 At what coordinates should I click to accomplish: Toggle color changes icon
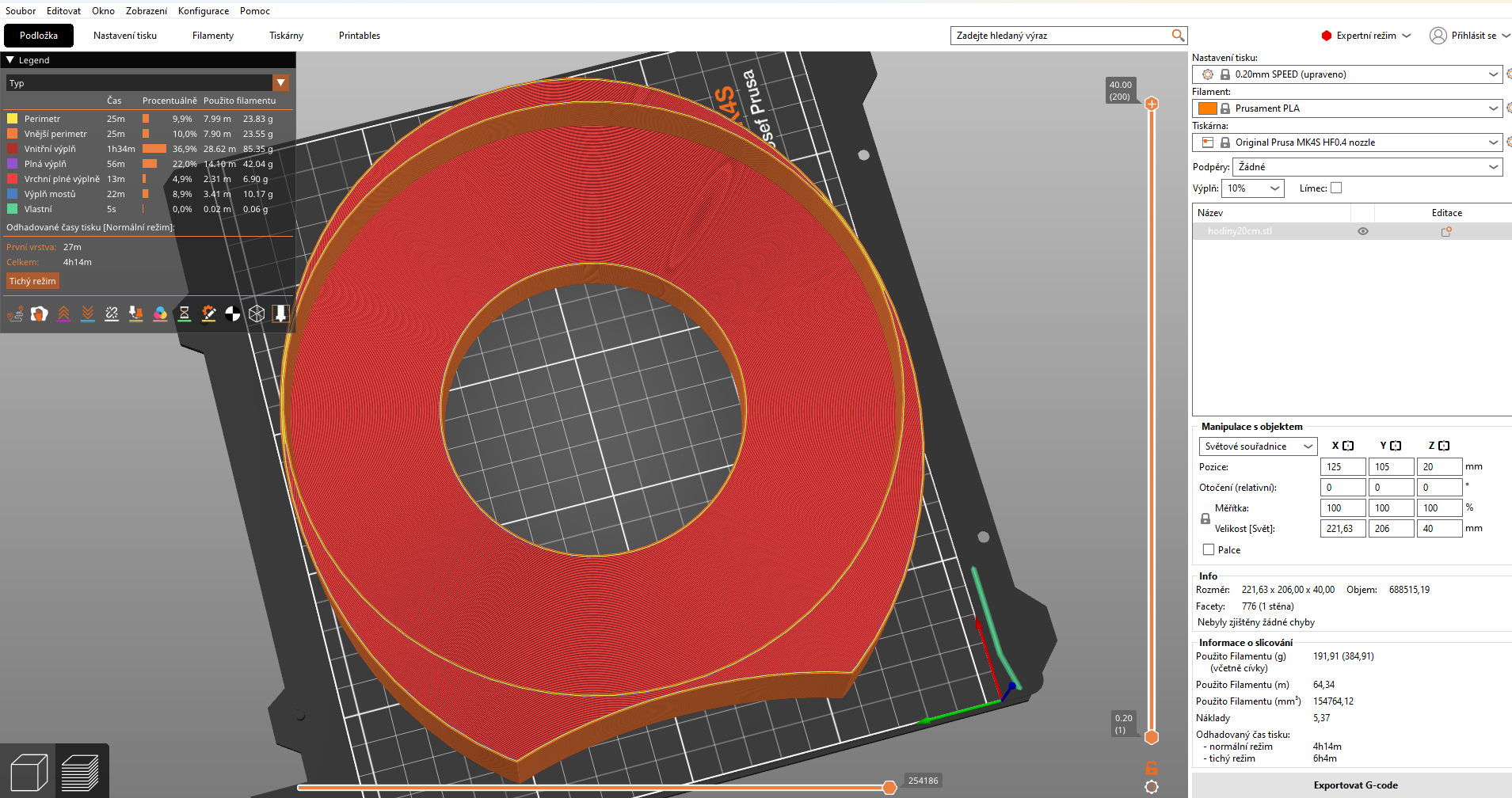tap(160, 313)
